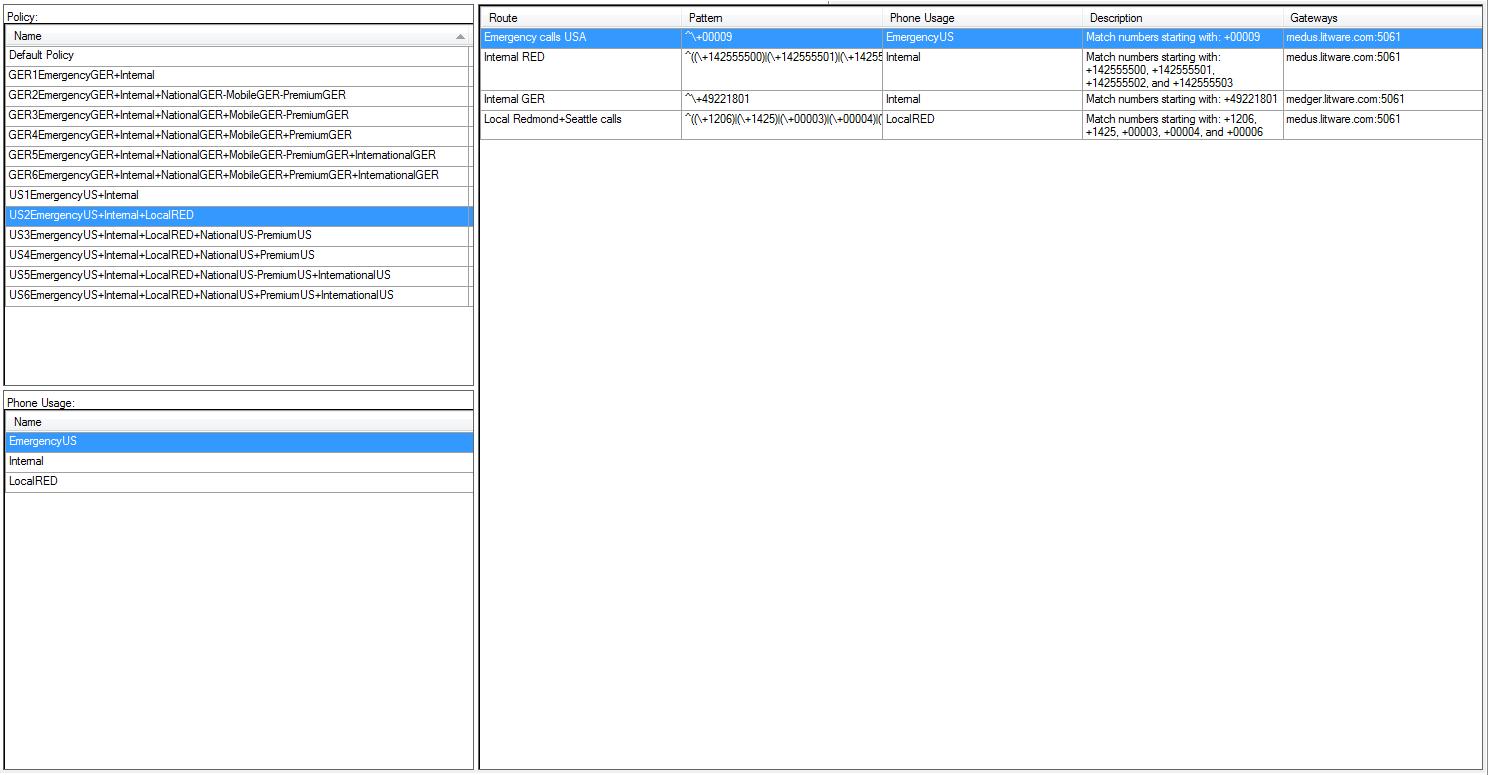This screenshot has height=775, width=1490.
Task: Sort routes by Description column header
Action: [1183, 18]
